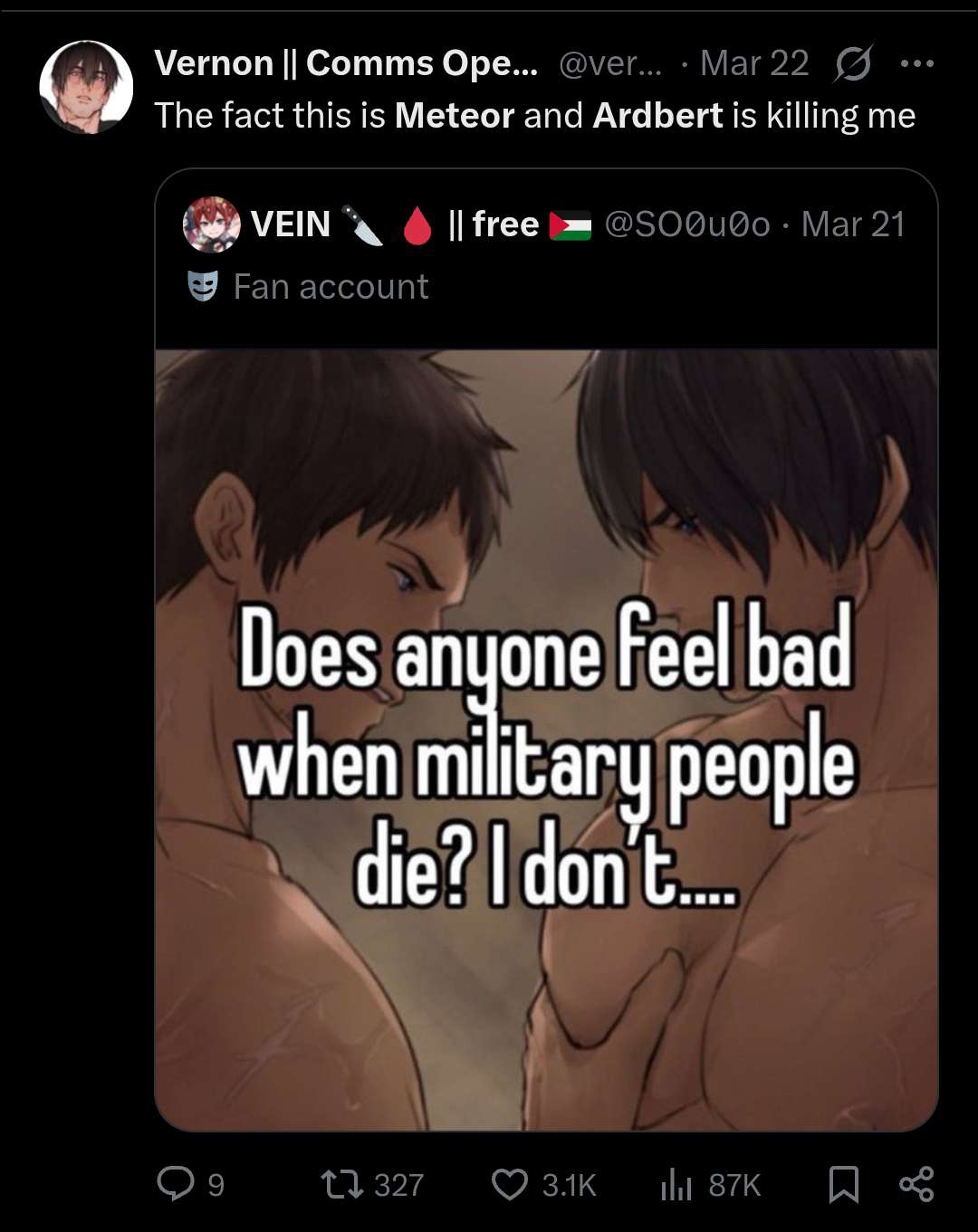Open the main post text about Meteor and Ardbert
This screenshot has height=1232, width=978.
(534, 116)
